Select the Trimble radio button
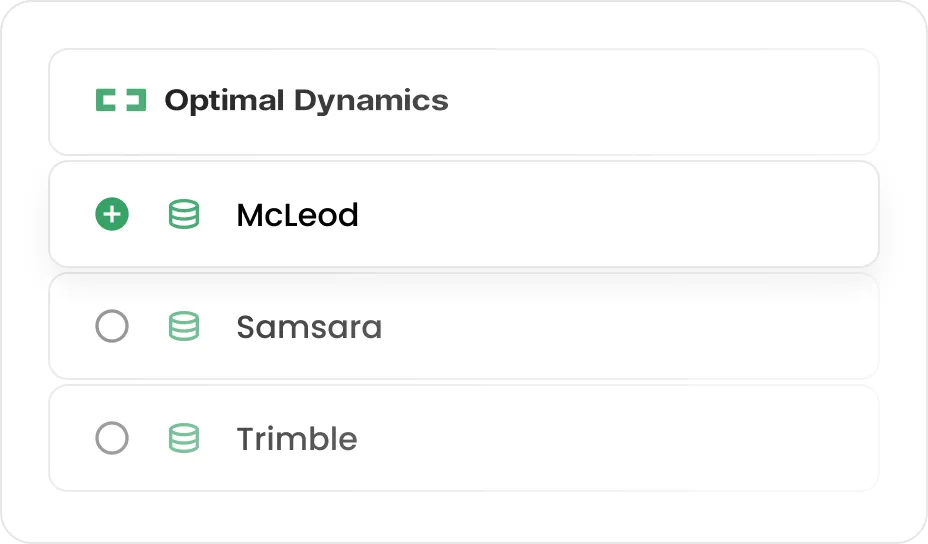Screen dimensions: 928x544 tap(112, 438)
